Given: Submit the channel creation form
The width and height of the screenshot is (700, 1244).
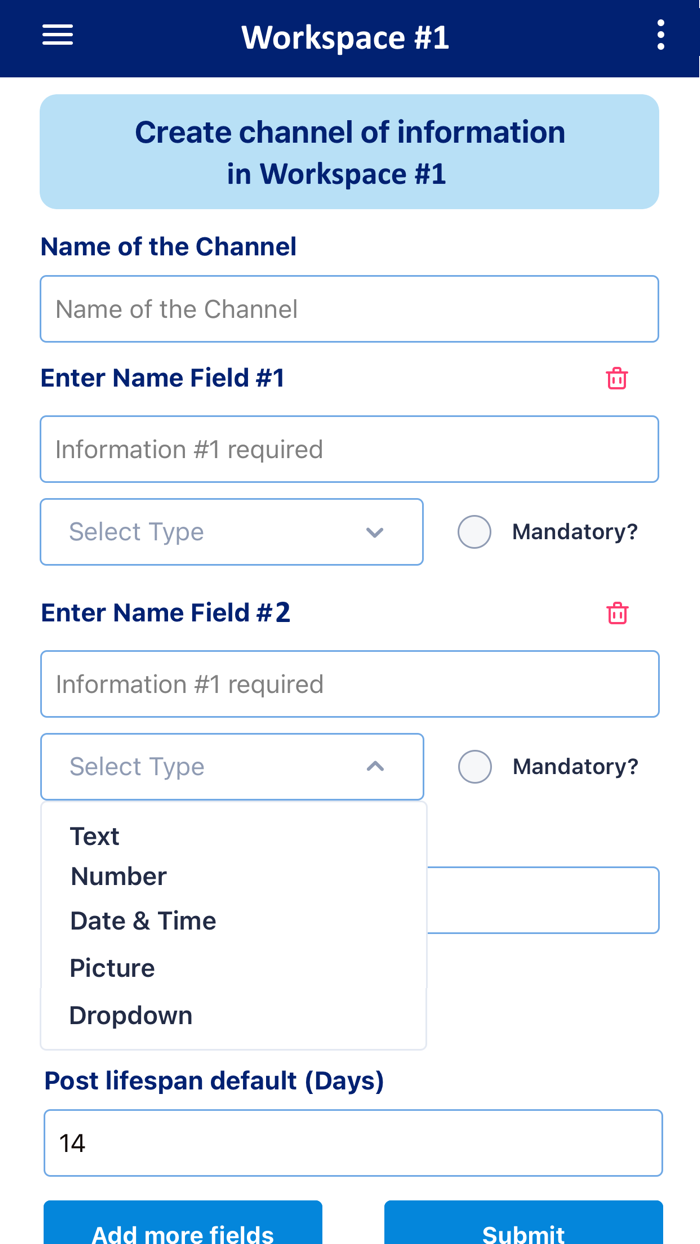Looking at the screenshot, I should 523,1228.
